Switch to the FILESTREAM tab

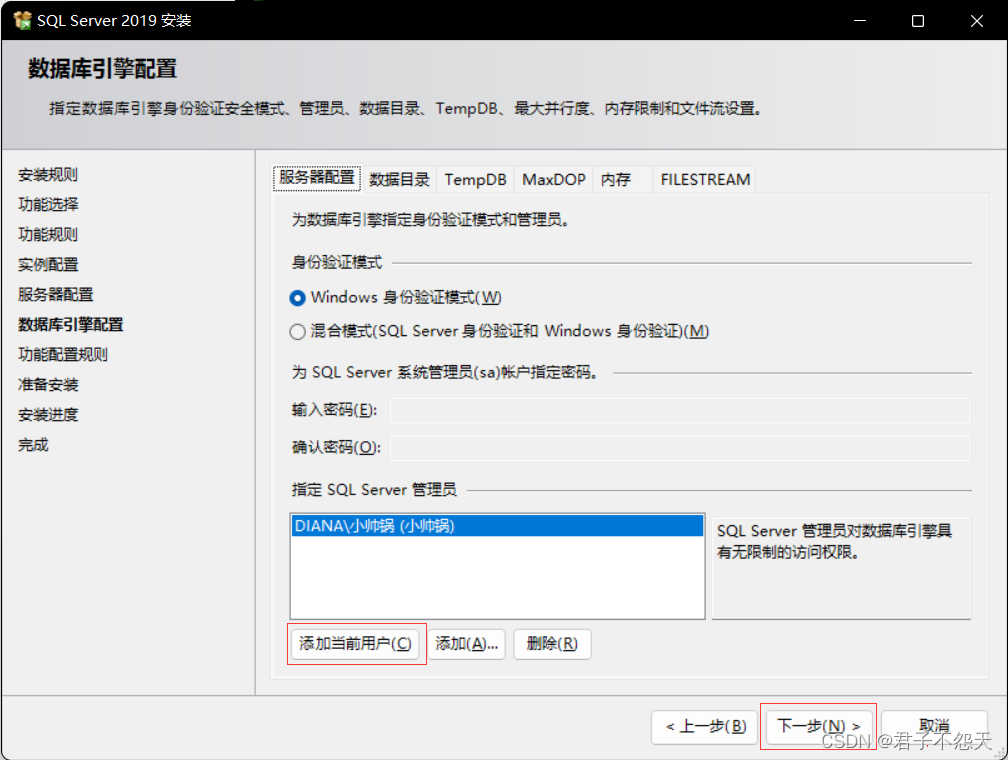tap(705, 179)
